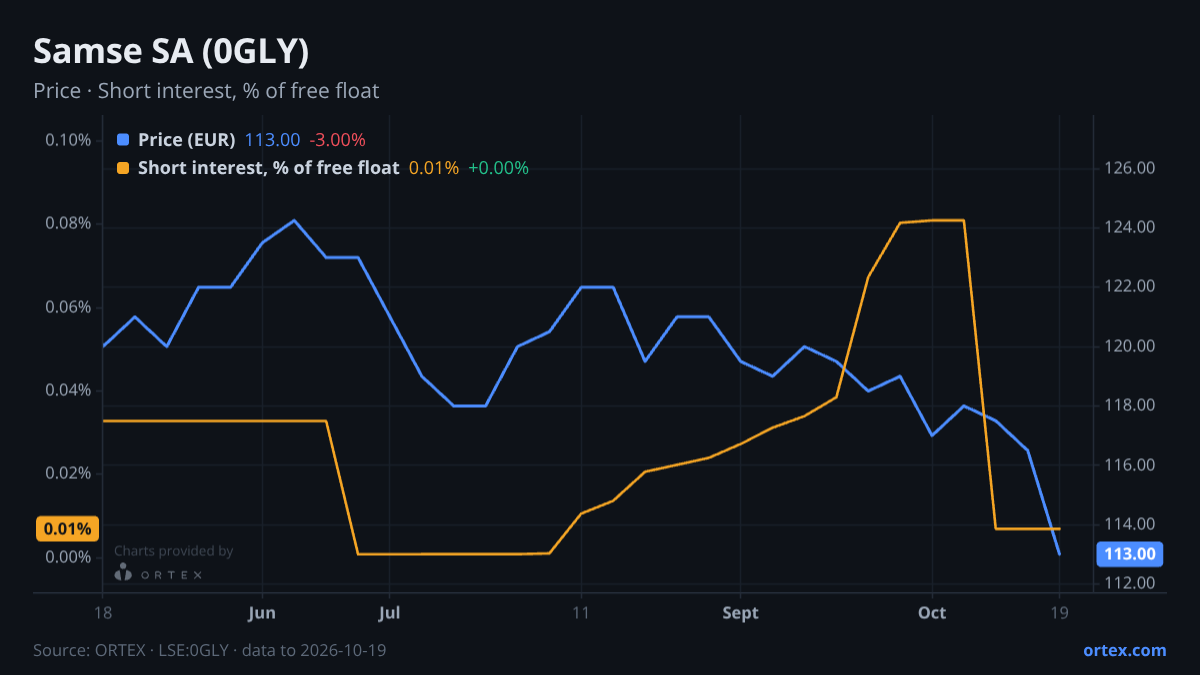1200x675 pixels.
Task: Click the chart title 'Samse SA (0GLY)'
Action: tap(171, 51)
